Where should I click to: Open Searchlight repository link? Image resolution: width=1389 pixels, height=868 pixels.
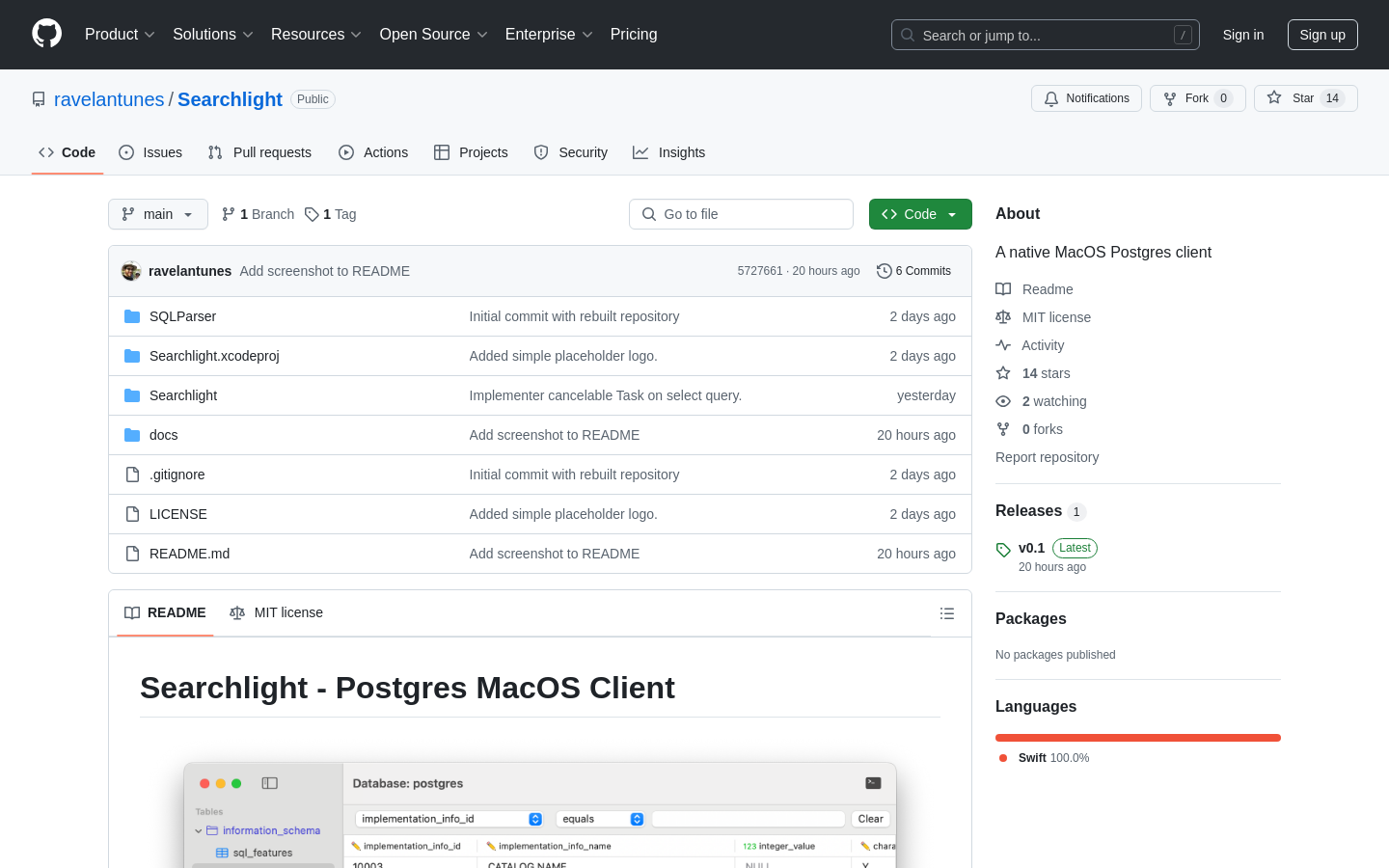tap(230, 99)
